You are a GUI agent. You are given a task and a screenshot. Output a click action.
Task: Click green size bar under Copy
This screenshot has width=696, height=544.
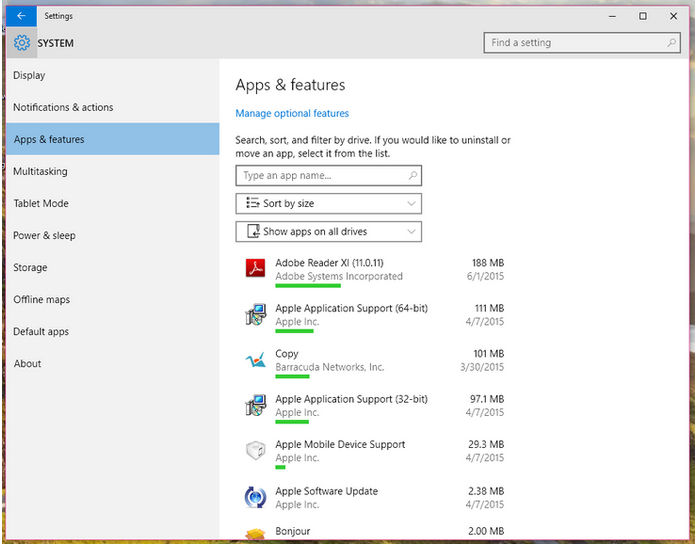tap(292, 377)
